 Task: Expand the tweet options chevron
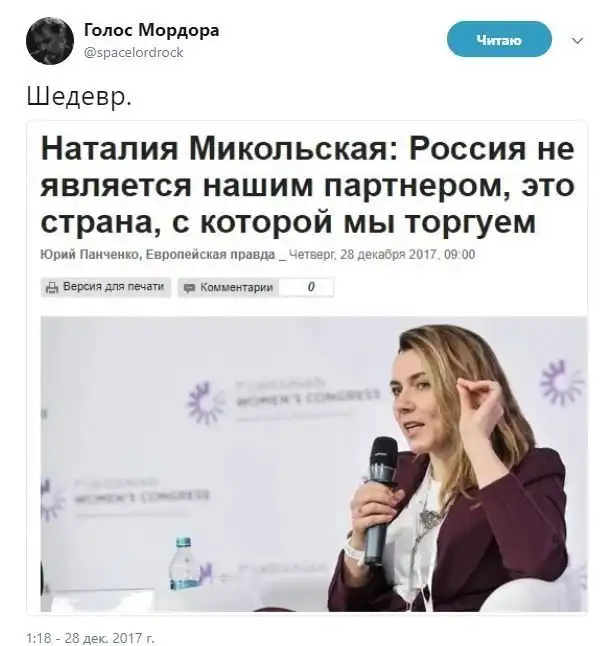point(578,40)
